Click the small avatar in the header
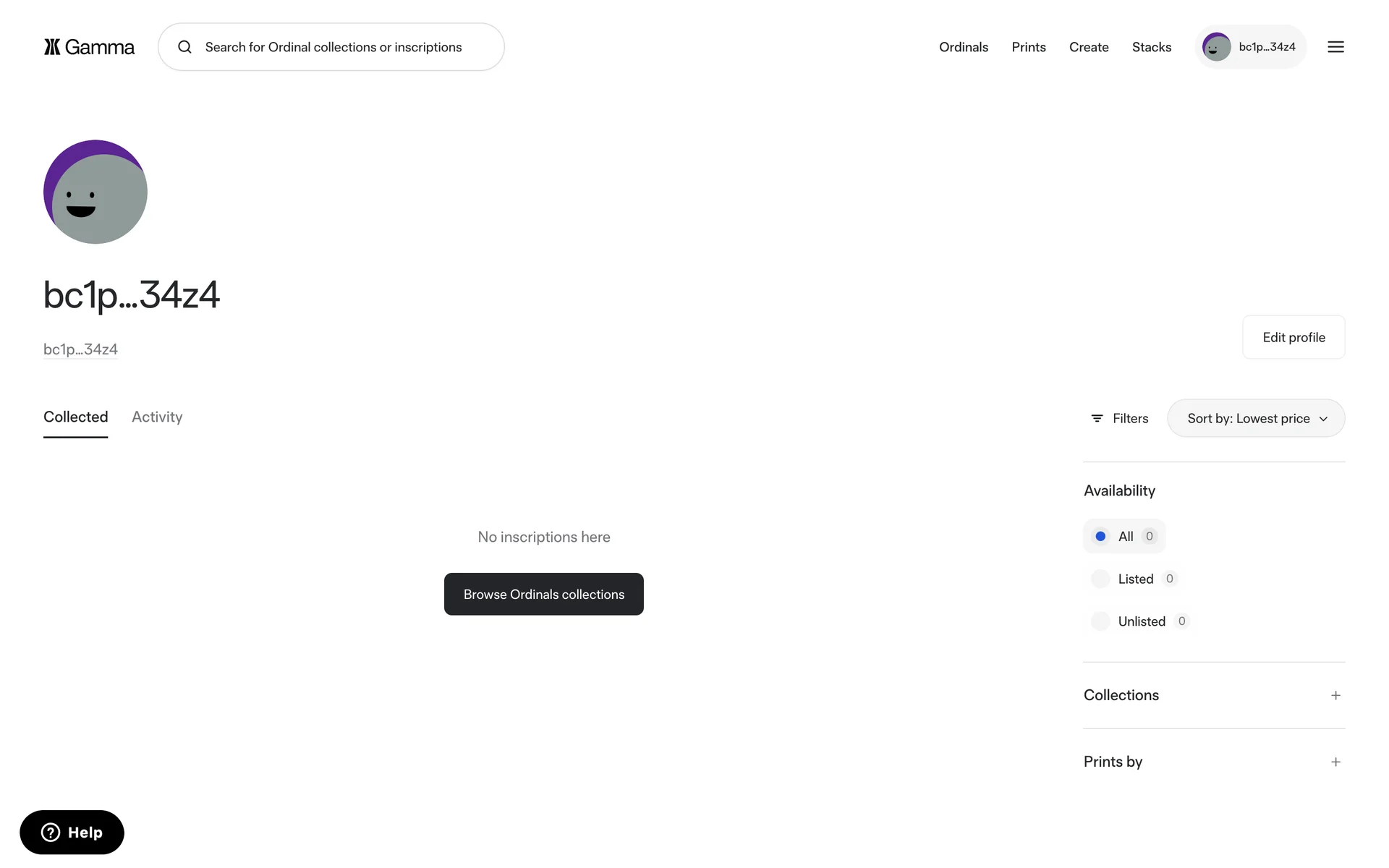Screen dimensions: 1389x868 coord(1216,47)
